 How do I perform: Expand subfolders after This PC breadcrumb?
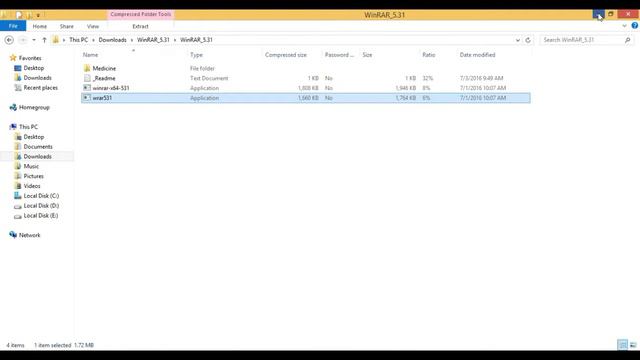pos(93,40)
